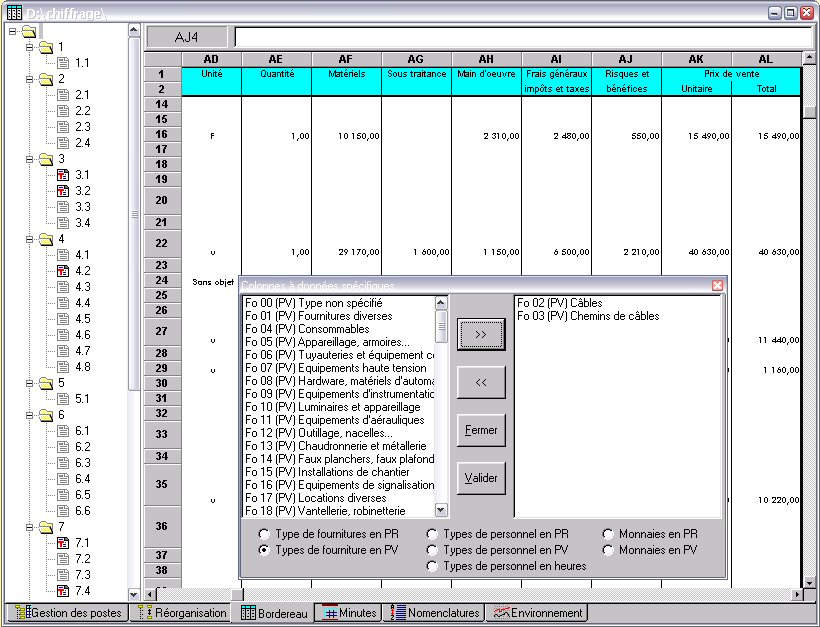Click the red document icon for item 7.4

pos(62,591)
